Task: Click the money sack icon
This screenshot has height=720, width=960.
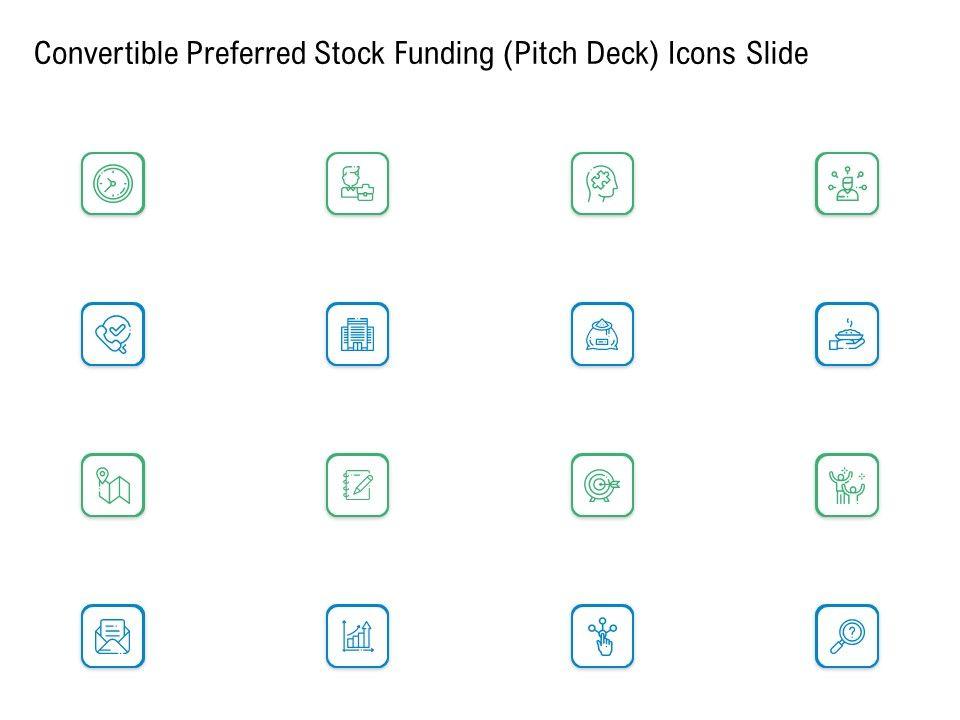Action: pyautogui.click(x=602, y=334)
